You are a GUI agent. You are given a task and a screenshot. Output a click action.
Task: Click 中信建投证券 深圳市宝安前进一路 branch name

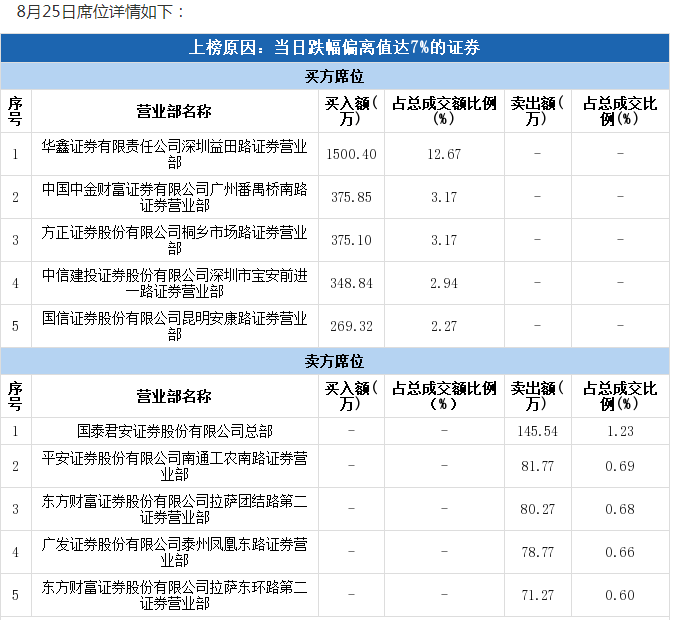[175, 283]
